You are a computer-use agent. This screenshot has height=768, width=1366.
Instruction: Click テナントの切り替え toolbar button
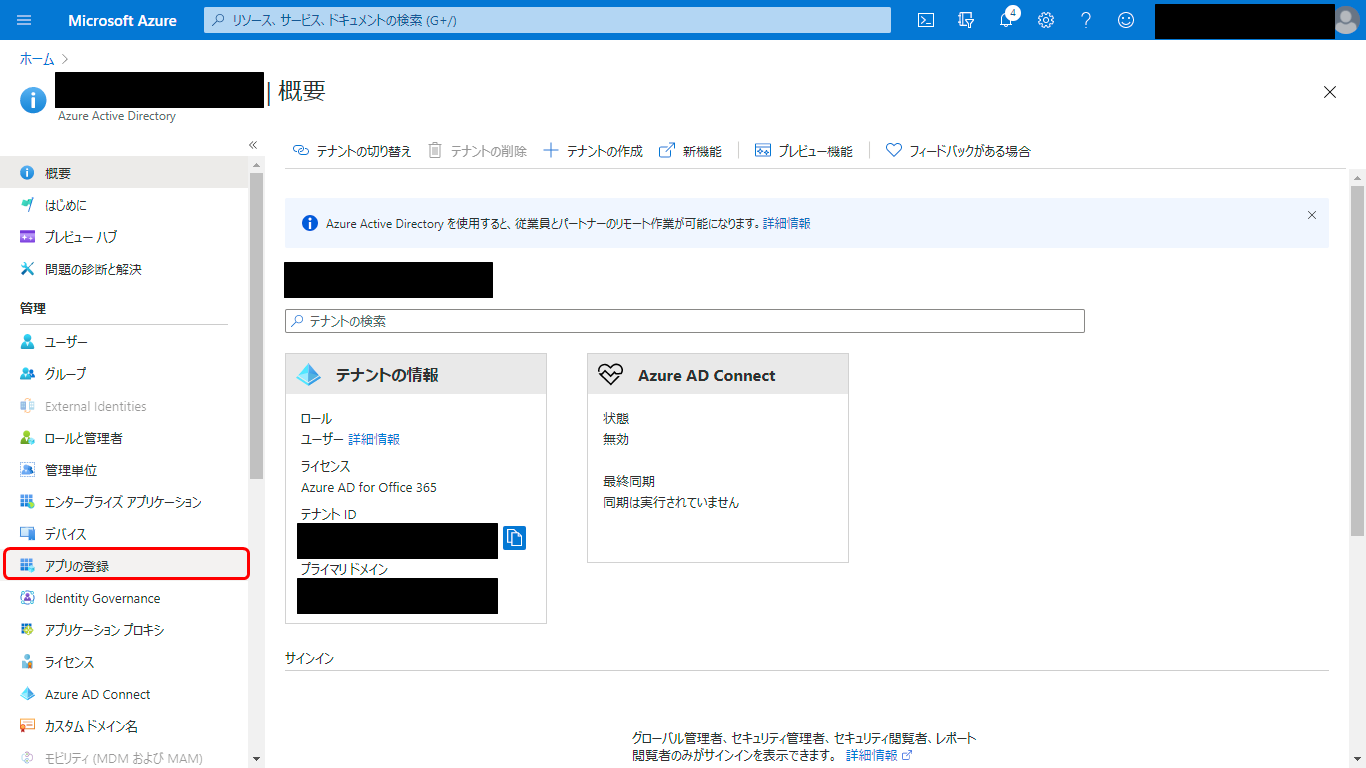coord(352,151)
